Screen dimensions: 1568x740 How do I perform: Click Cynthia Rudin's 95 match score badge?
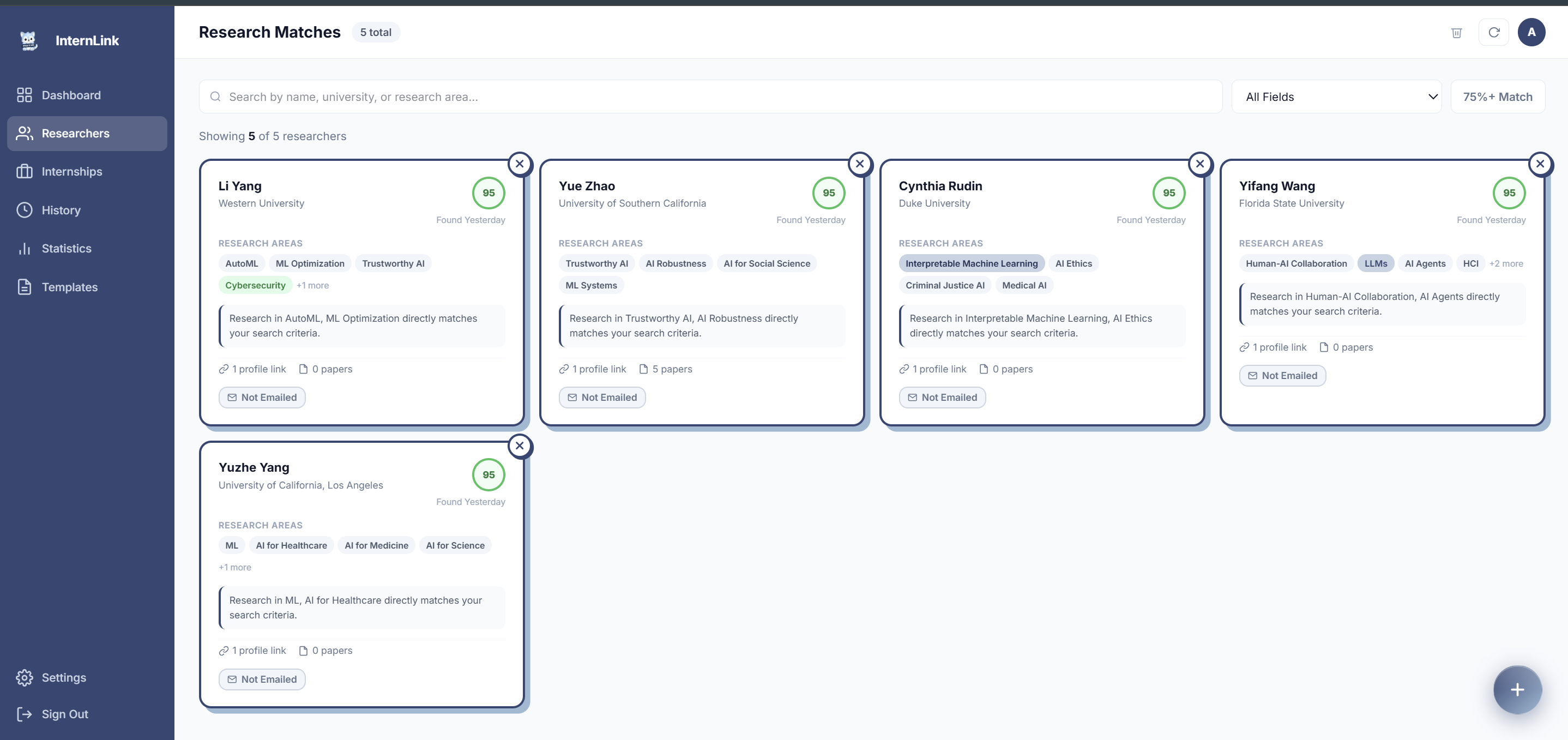tap(1169, 193)
